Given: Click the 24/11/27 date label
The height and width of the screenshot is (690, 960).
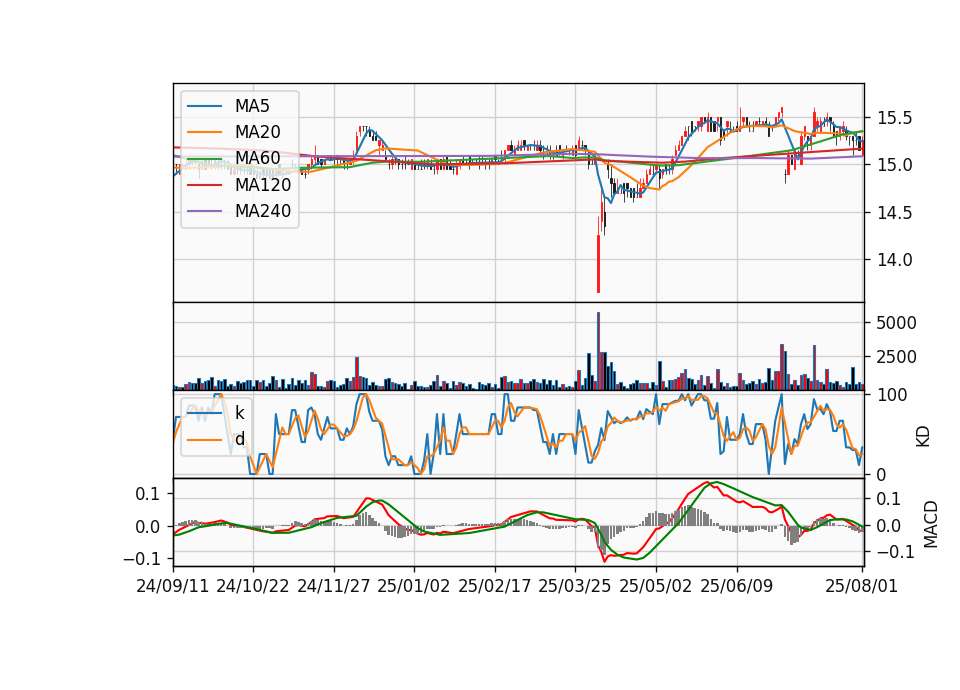Looking at the screenshot, I should point(334,586).
